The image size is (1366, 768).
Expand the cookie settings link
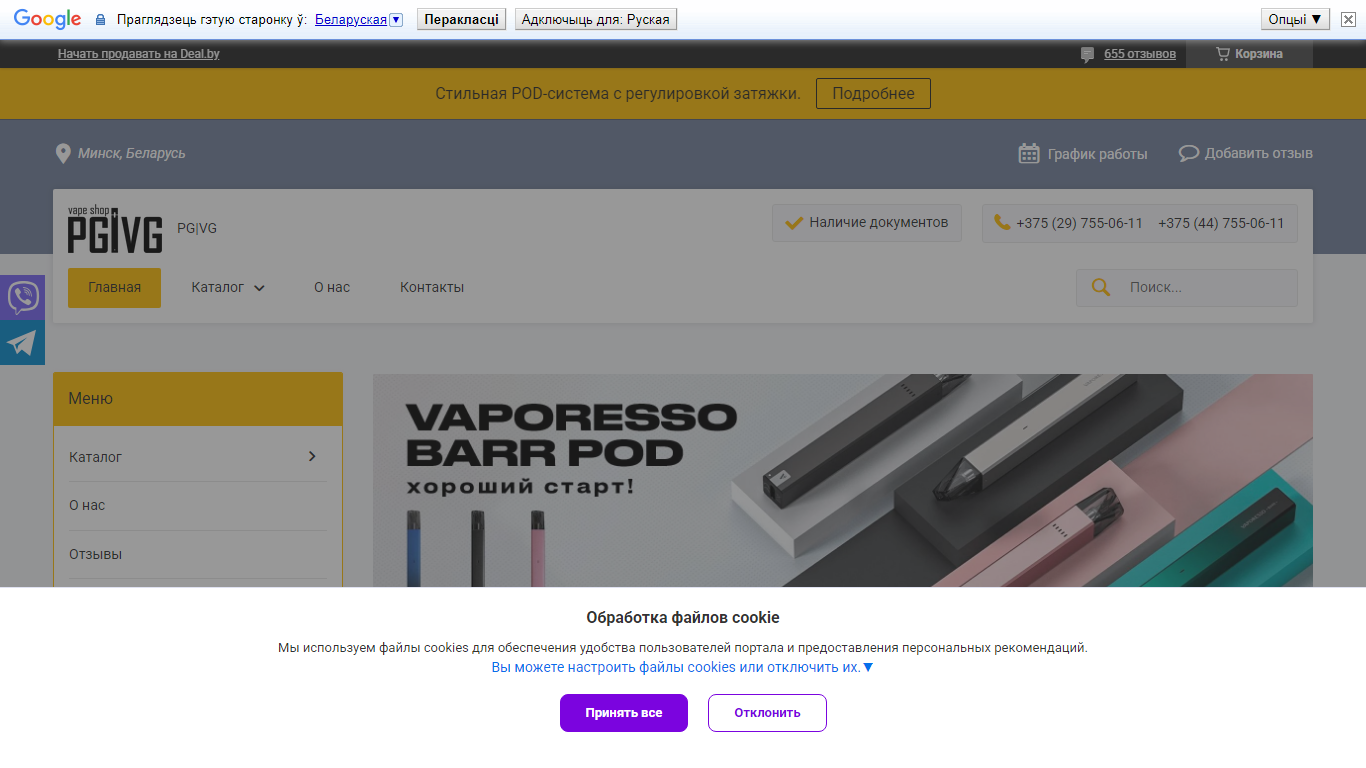(x=682, y=667)
